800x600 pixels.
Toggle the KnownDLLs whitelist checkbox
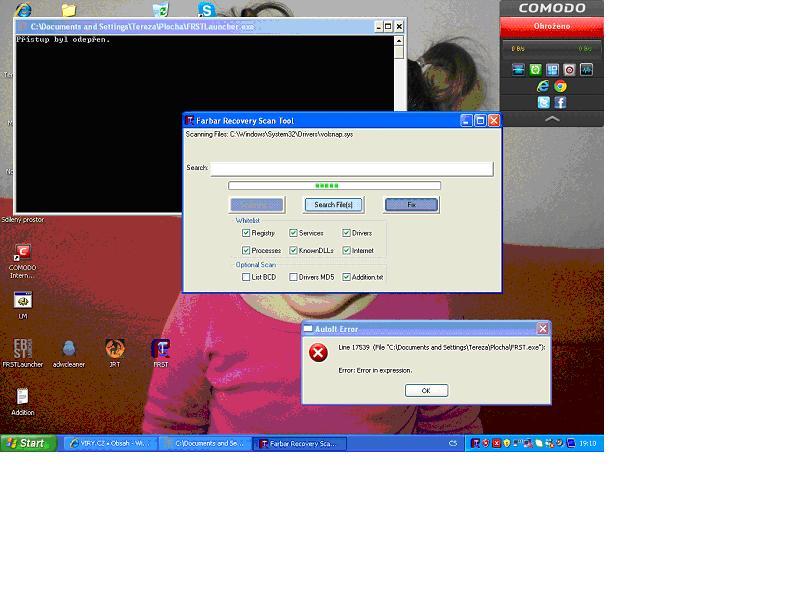coord(293,250)
